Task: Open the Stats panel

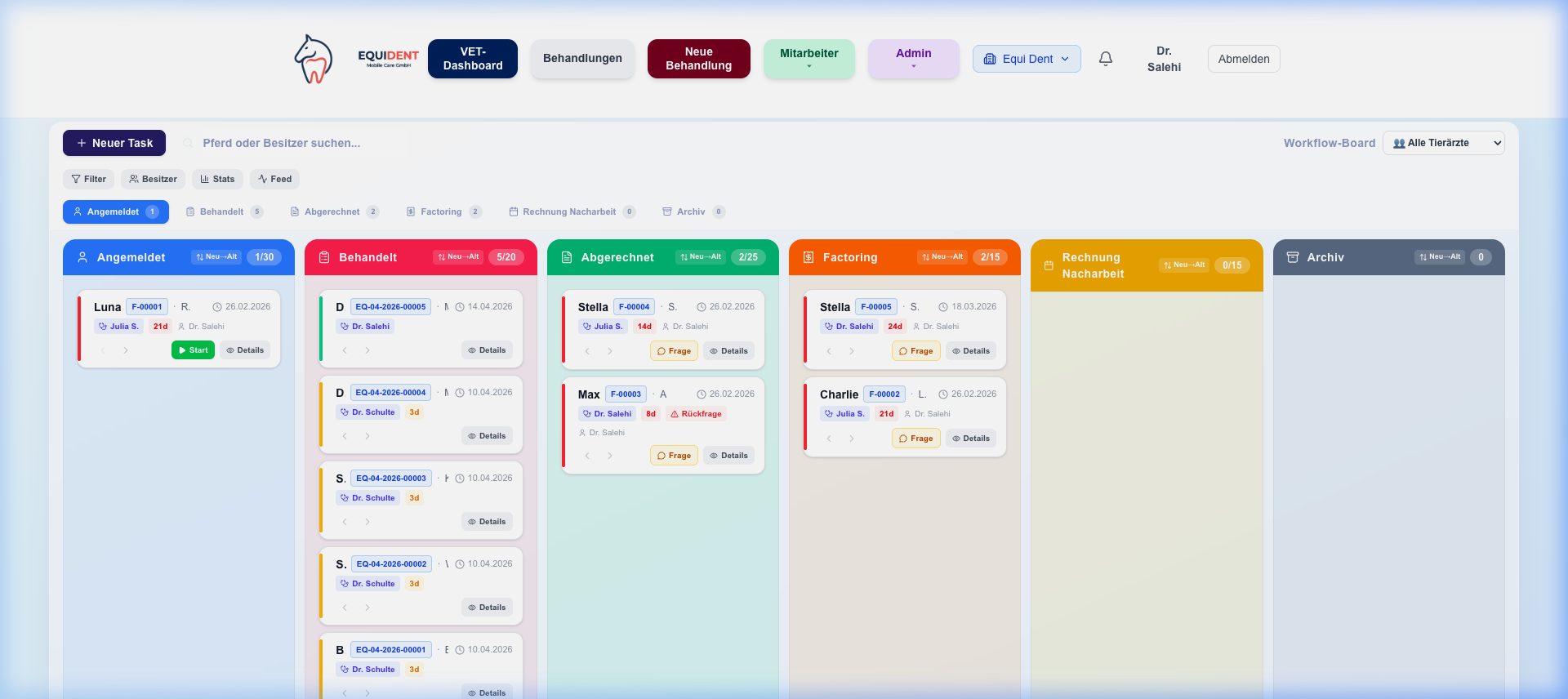Action: 217,179
